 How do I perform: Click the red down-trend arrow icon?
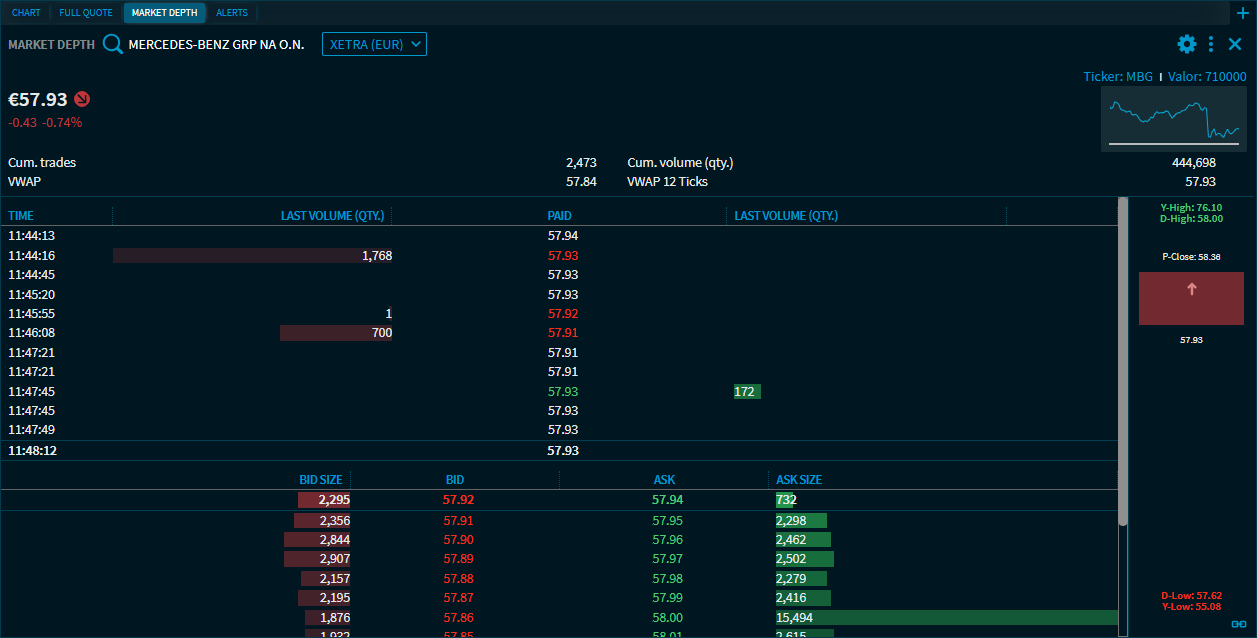tap(82, 99)
